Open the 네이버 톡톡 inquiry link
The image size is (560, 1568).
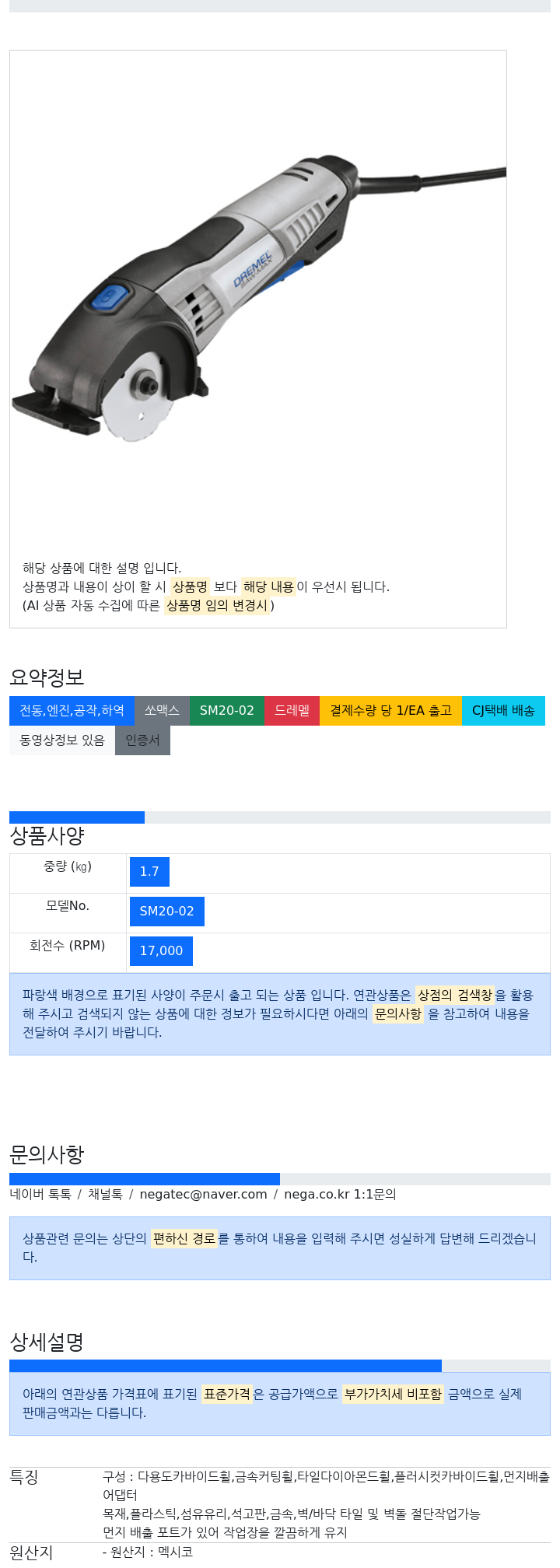tap(40, 1195)
